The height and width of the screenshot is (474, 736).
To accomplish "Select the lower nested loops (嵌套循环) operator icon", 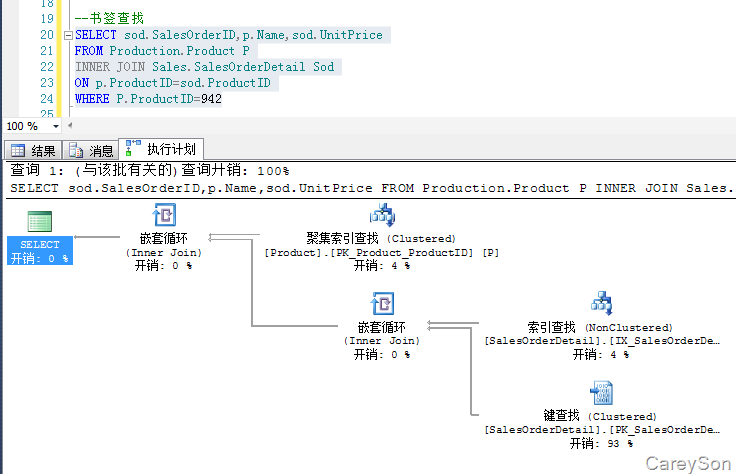I will (381, 303).
